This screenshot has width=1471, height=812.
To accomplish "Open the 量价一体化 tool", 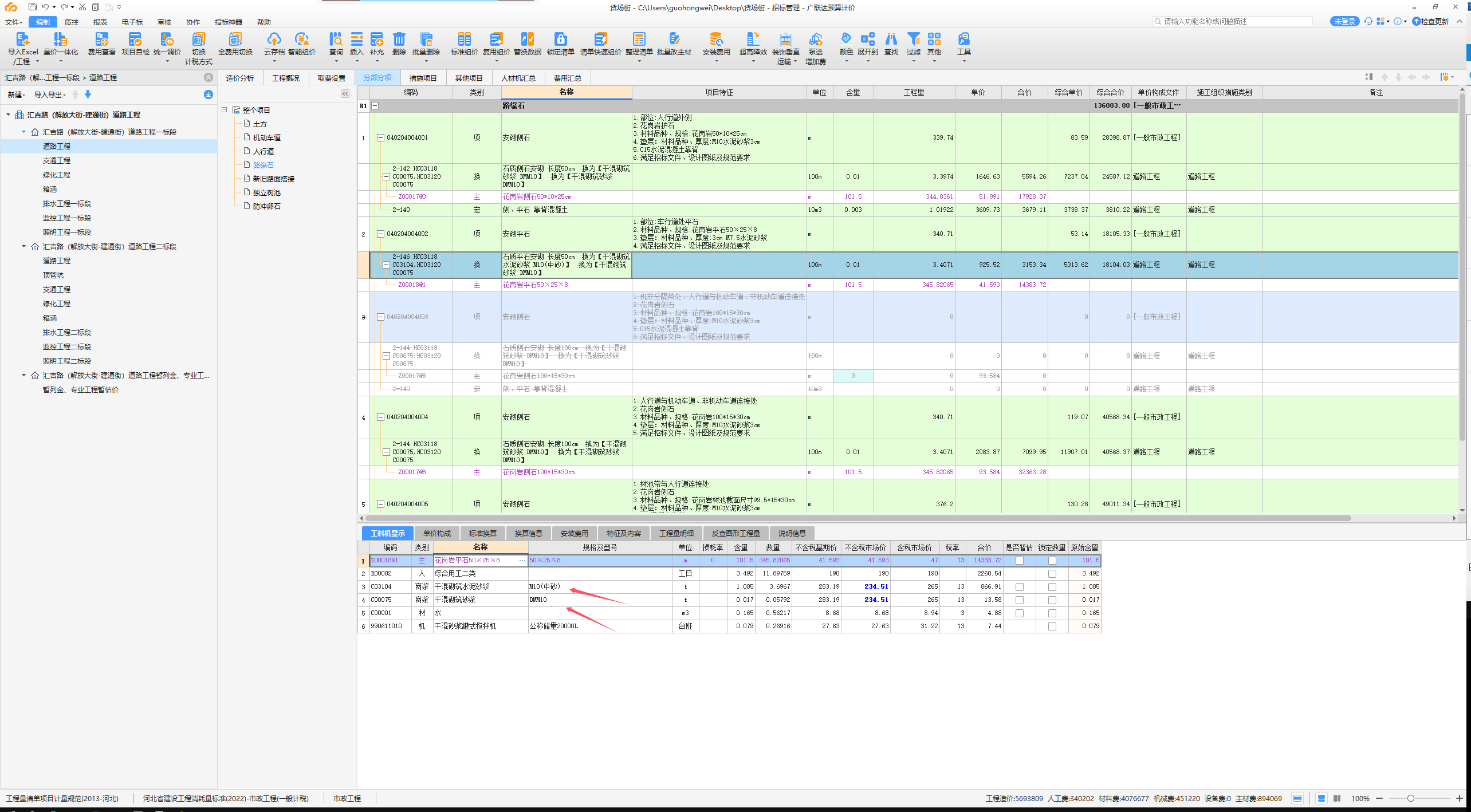I will click(x=60, y=39).
